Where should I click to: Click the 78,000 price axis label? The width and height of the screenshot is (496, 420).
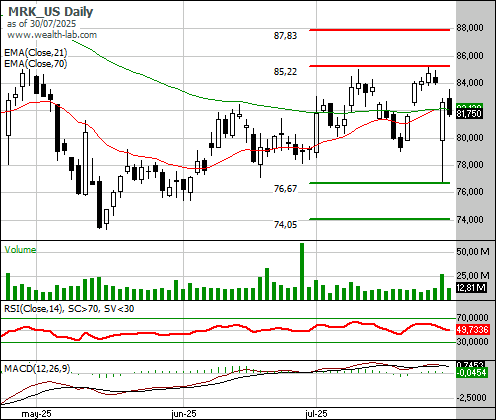click(x=470, y=164)
